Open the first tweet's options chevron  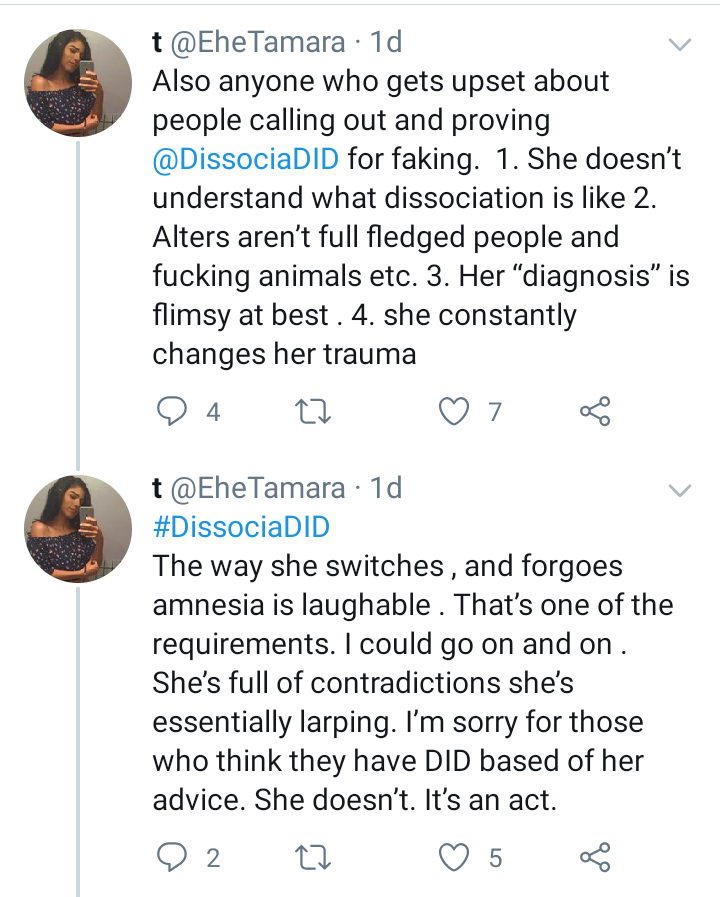pos(679,45)
